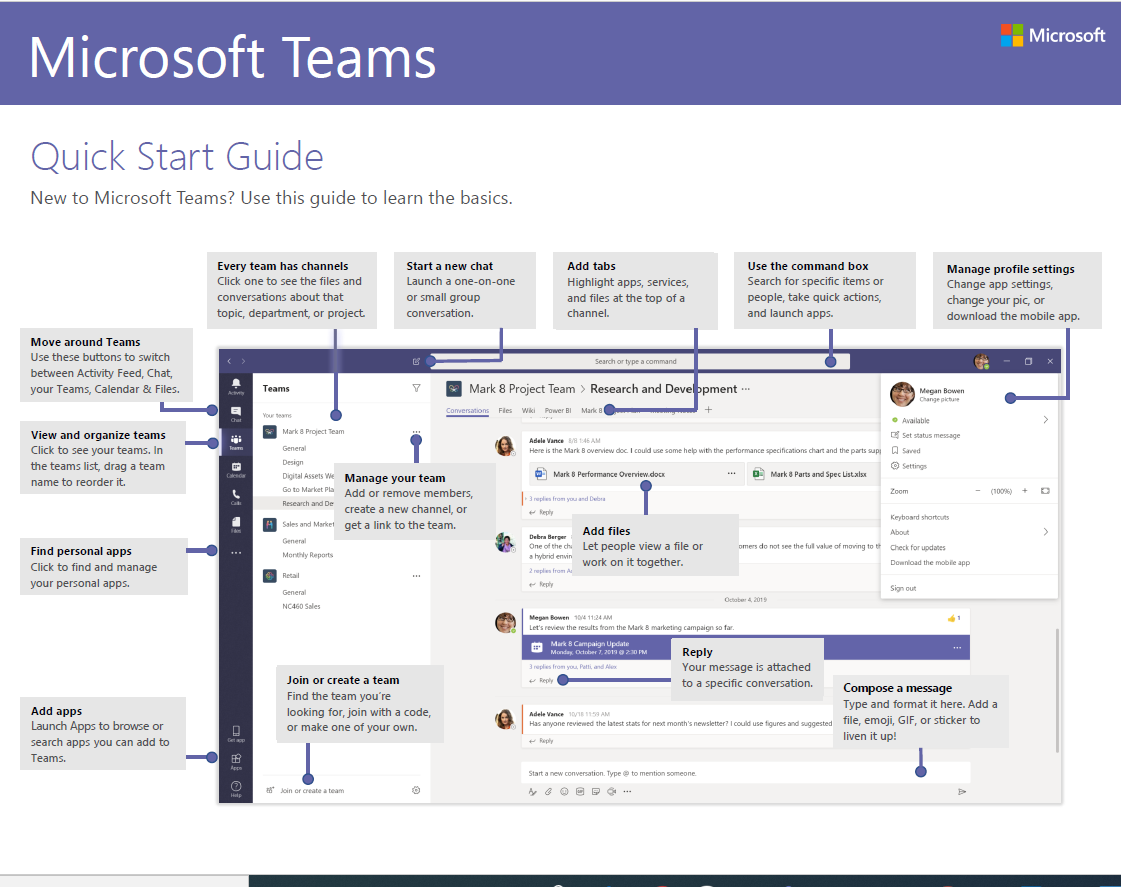The image size is (1121, 887).
Task: Open the Chat section in sidebar
Action: [x=236, y=414]
